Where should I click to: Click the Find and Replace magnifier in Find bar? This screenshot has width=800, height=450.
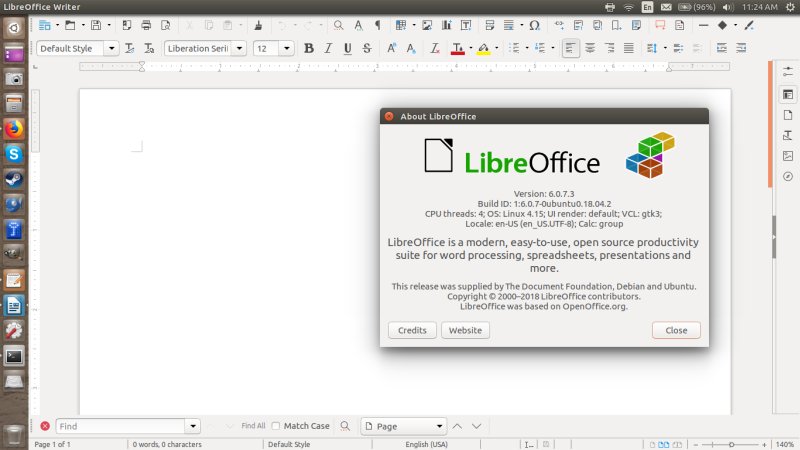click(x=345, y=426)
